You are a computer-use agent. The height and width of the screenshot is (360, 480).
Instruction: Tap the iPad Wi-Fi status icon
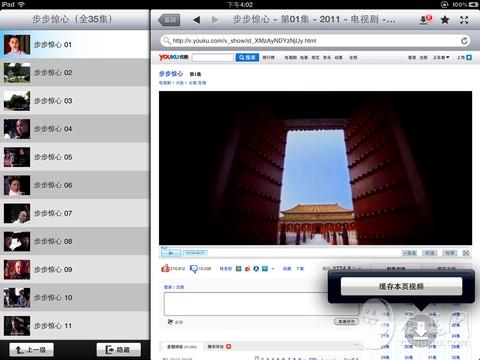[21, 4]
